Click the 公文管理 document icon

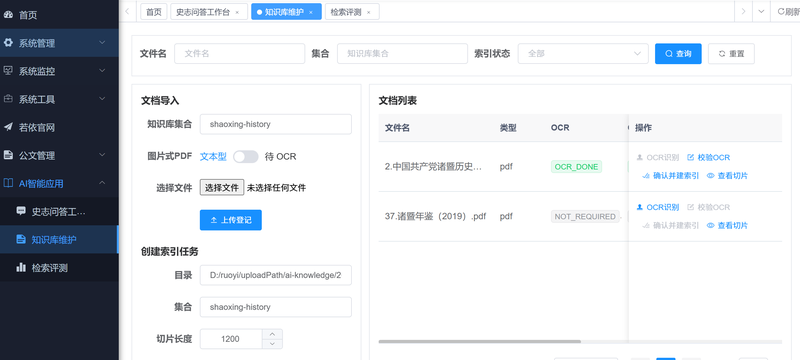[8, 155]
